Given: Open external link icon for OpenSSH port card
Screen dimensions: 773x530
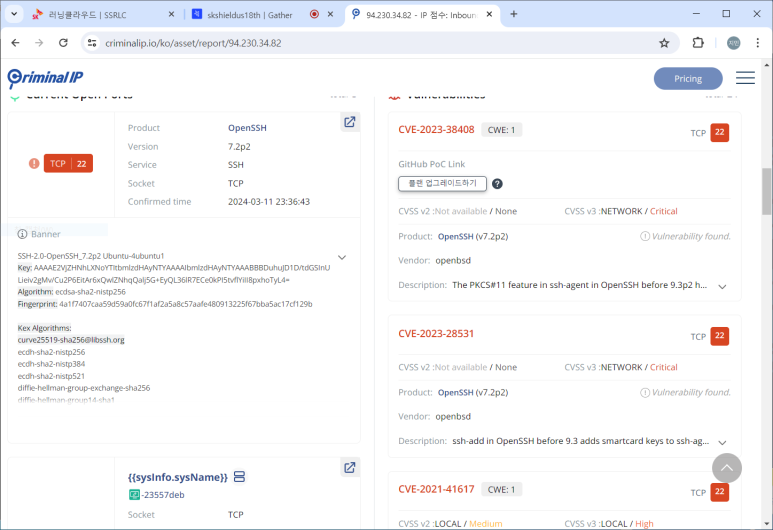Looking at the screenshot, I should (x=350, y=122).
